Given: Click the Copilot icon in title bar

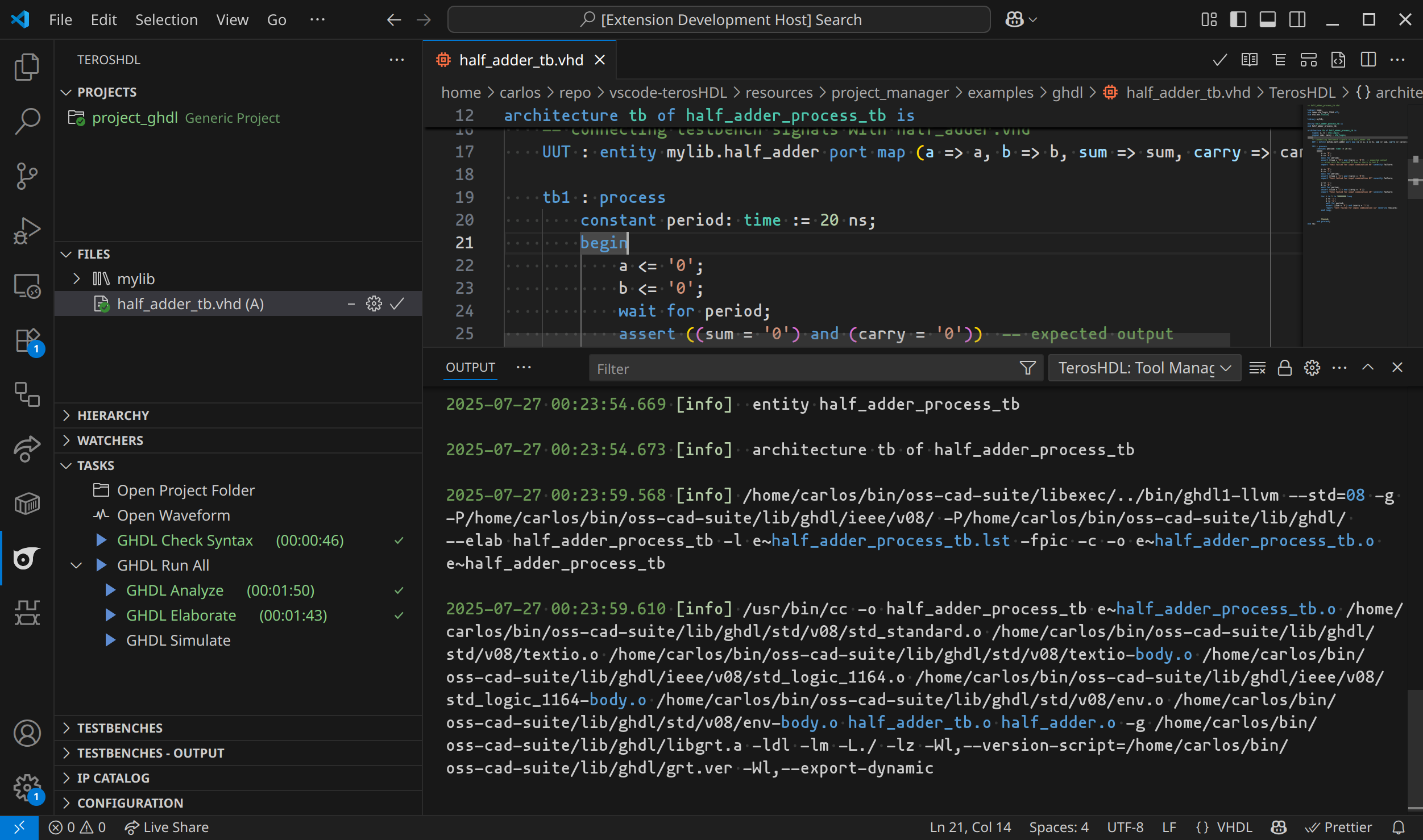Looking at the screenshot, I should 1015,20.
